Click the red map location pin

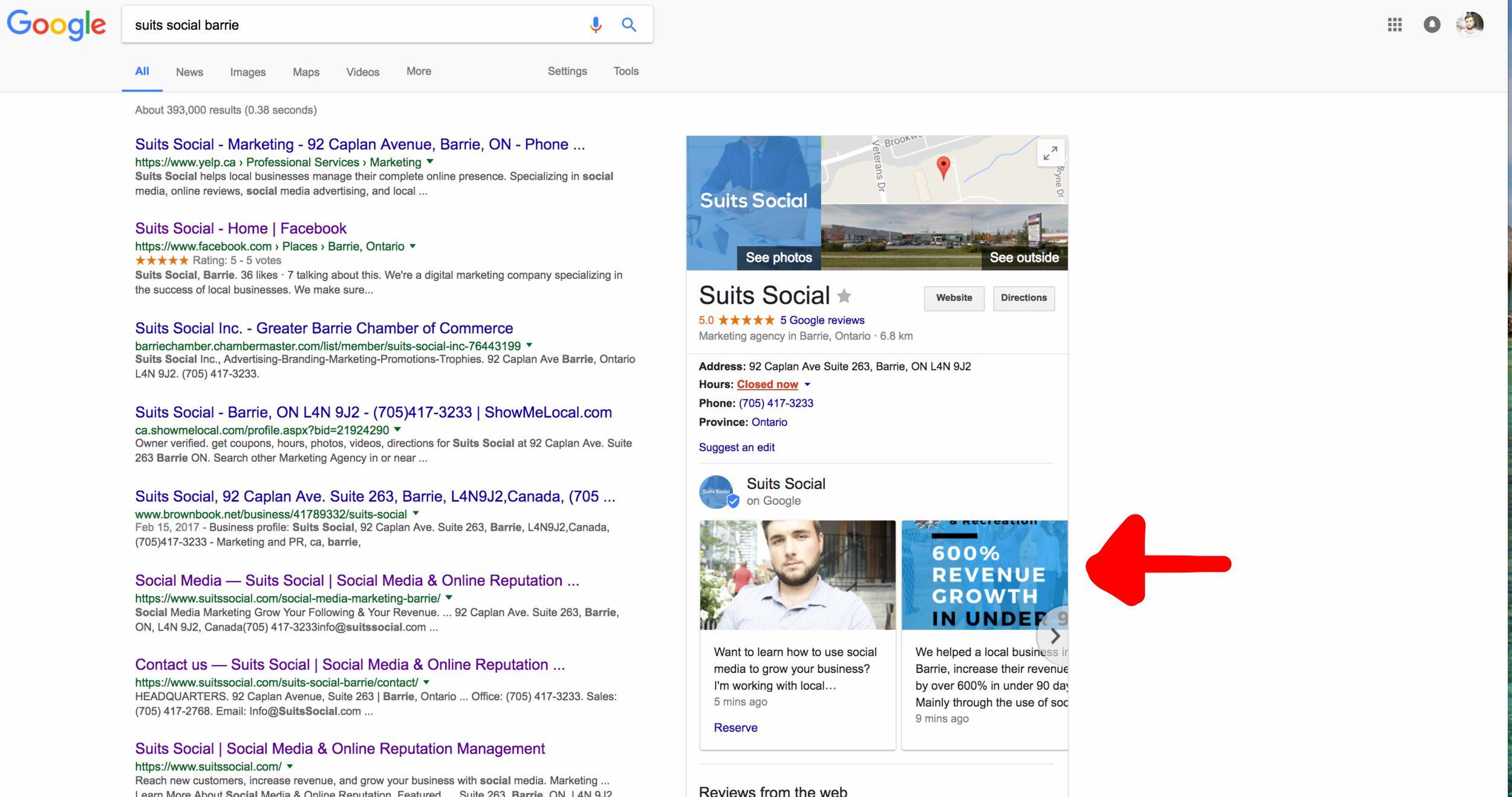coord(943,168)
